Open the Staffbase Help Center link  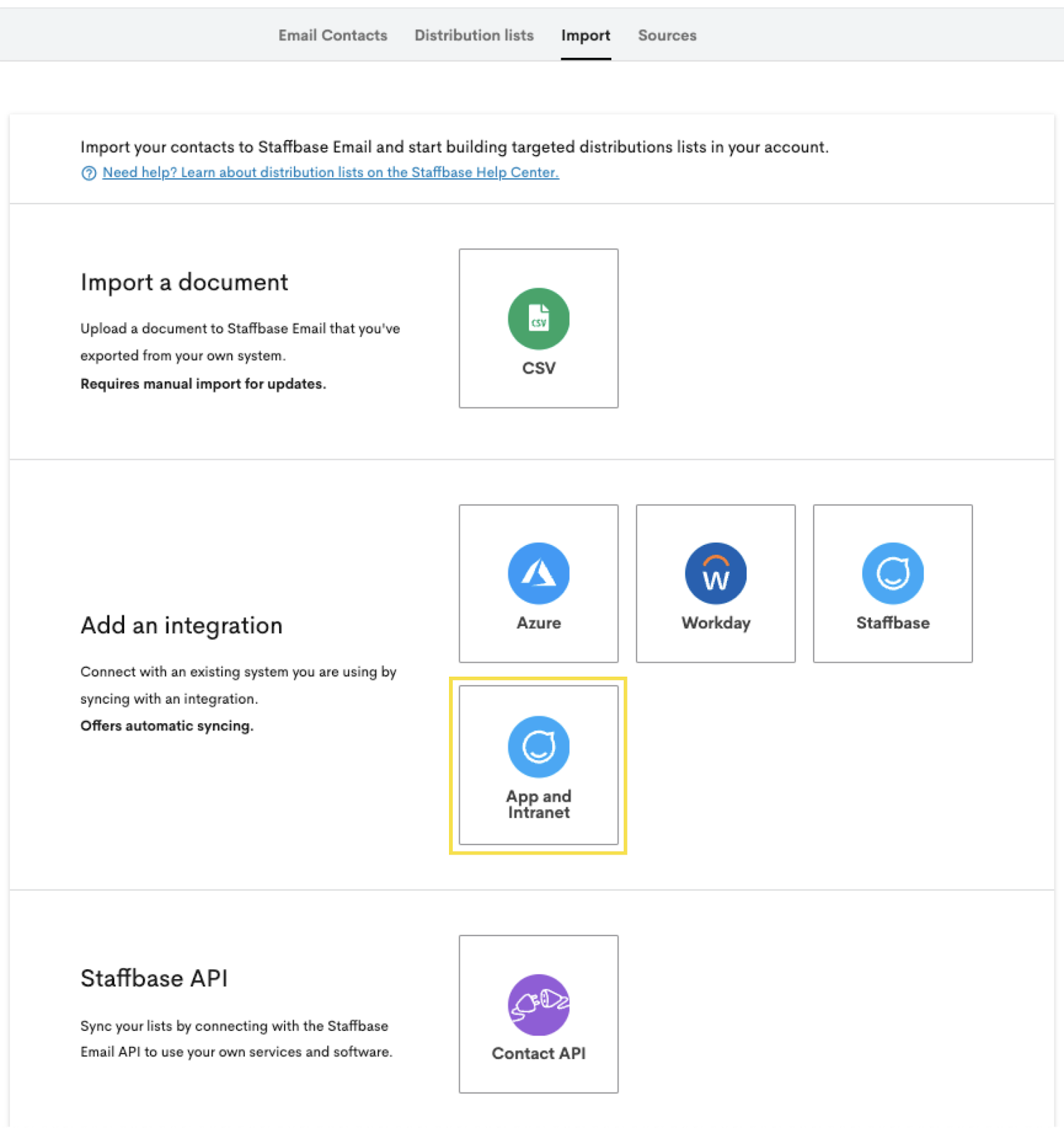pyautogui.click(x=331, y=173)
